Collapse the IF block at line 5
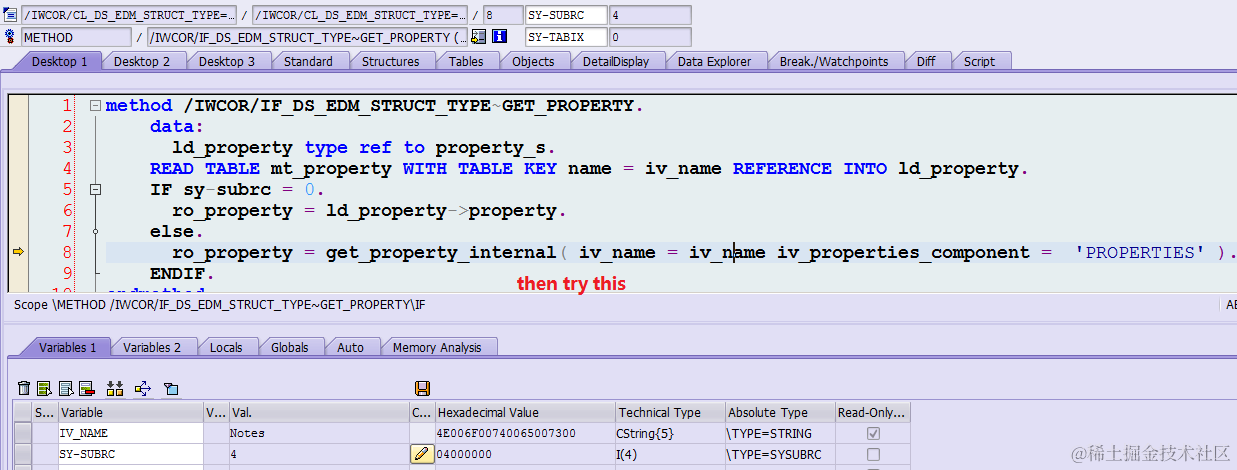The height and width of the screenshot is (470, 1237). coord(95,189)
